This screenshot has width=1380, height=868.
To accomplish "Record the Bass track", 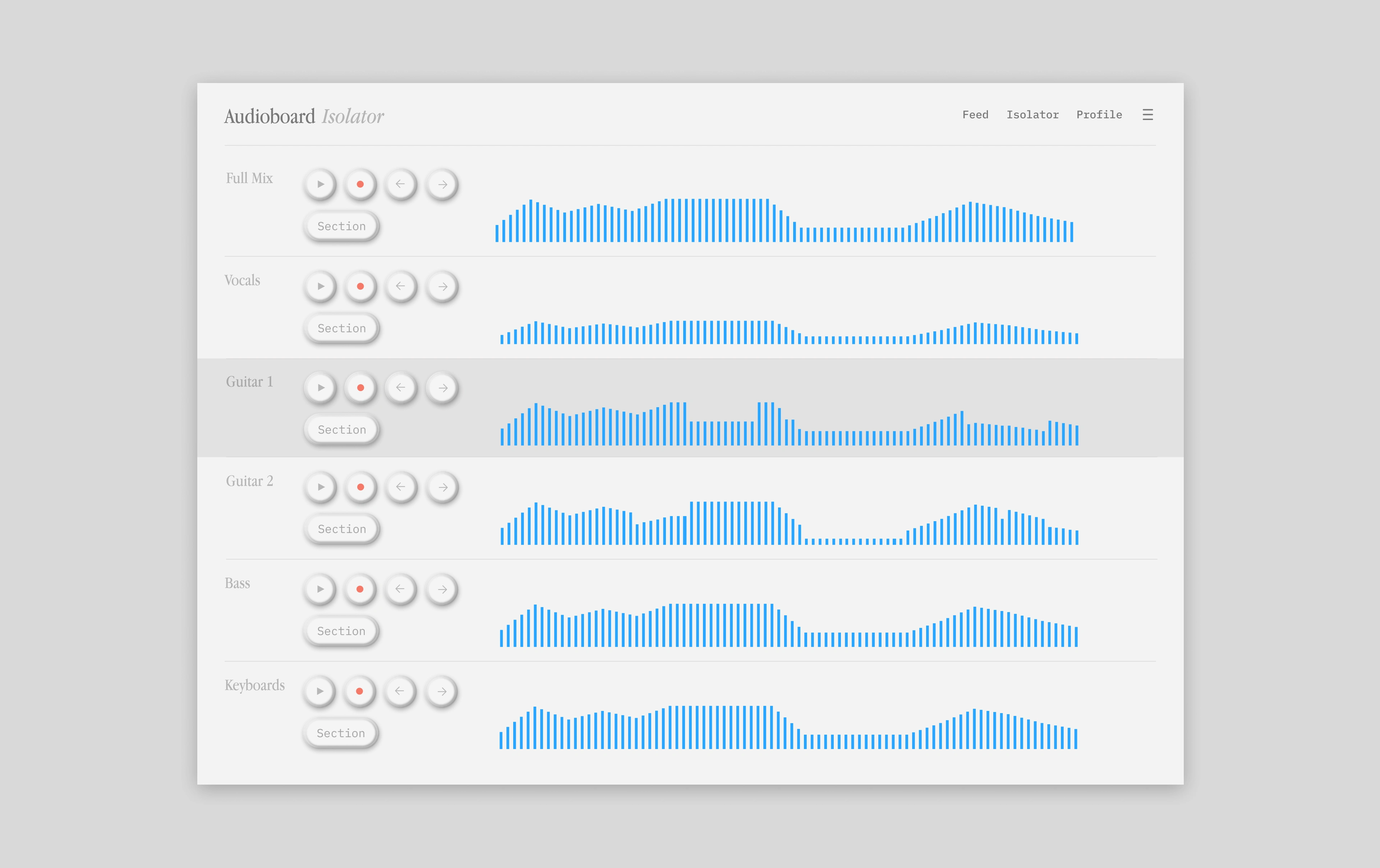I will click(x=360, y=589).
